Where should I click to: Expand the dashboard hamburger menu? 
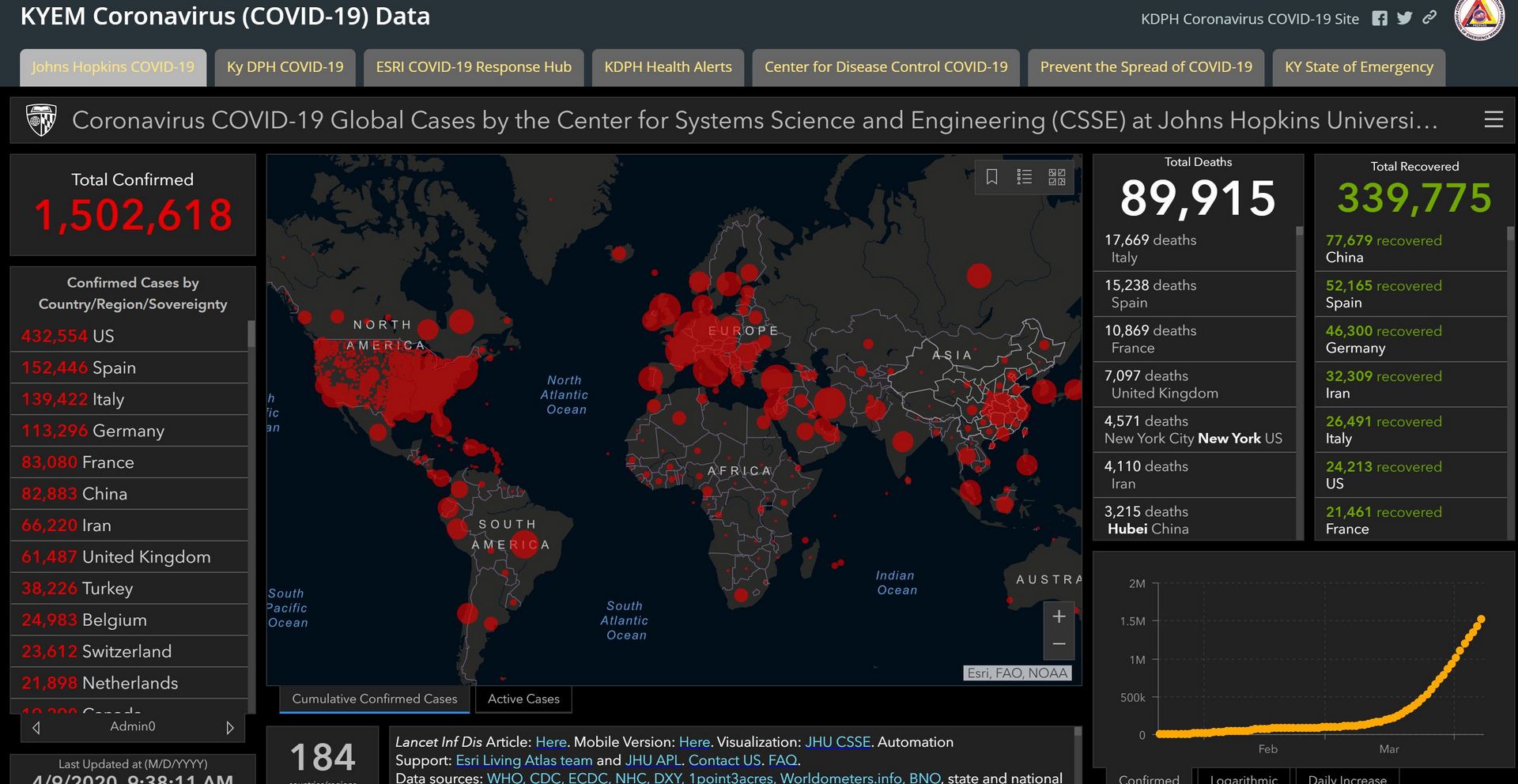pyautogui.click(x=1493, y=119)
